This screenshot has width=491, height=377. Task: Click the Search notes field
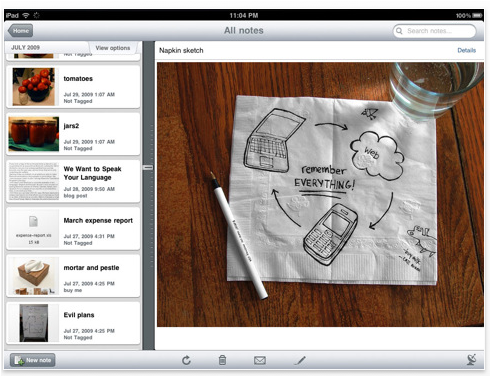pyautogui.click(x=434, y=31)
